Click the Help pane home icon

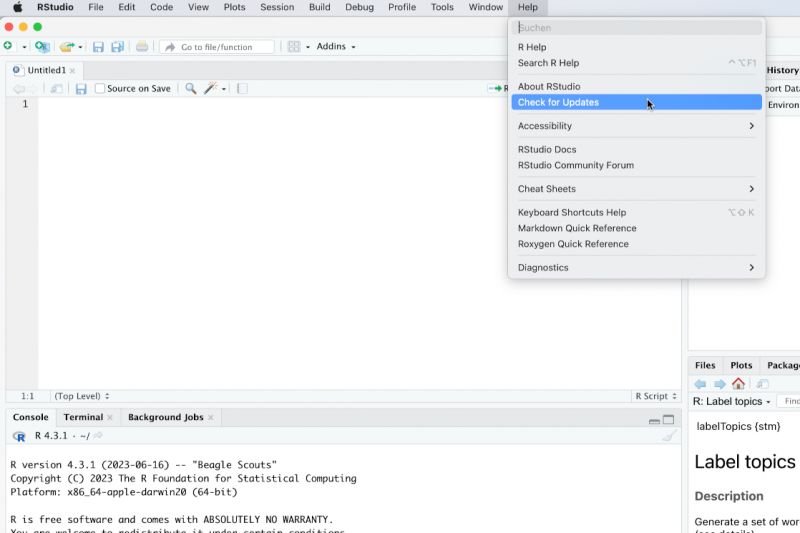[738, 384]
